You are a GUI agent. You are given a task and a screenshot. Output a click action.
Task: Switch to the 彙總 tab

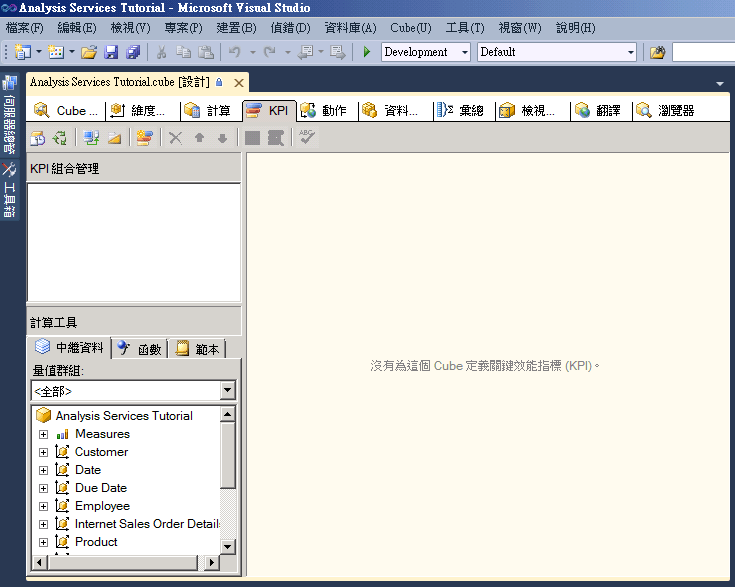(x=463, y=111)
